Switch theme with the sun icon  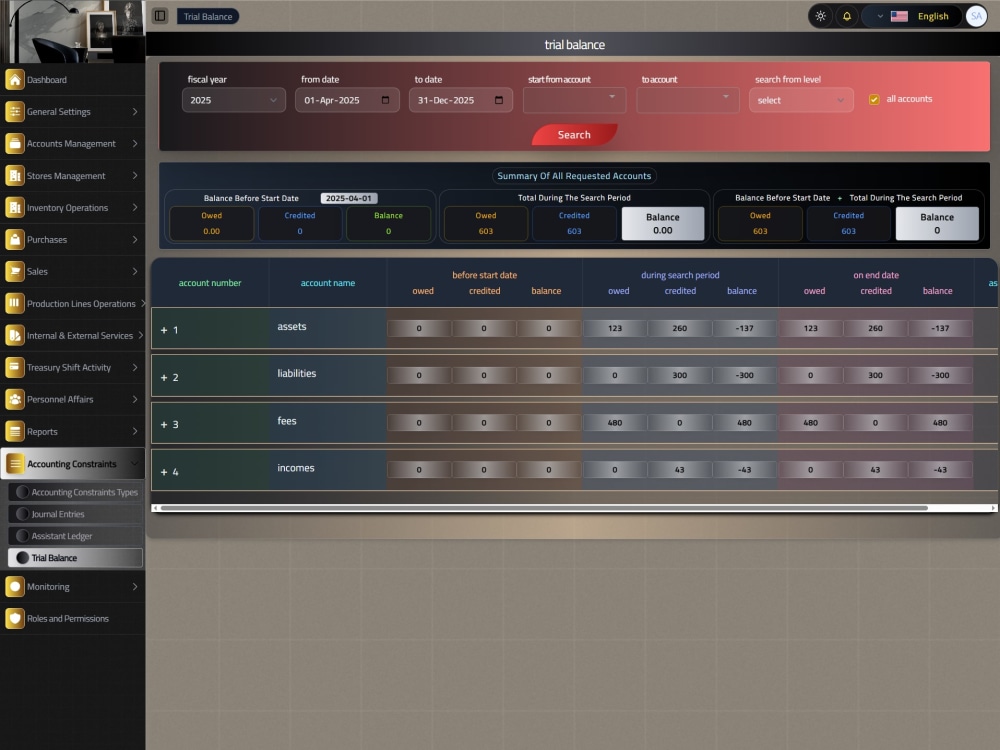coord(821,16)
